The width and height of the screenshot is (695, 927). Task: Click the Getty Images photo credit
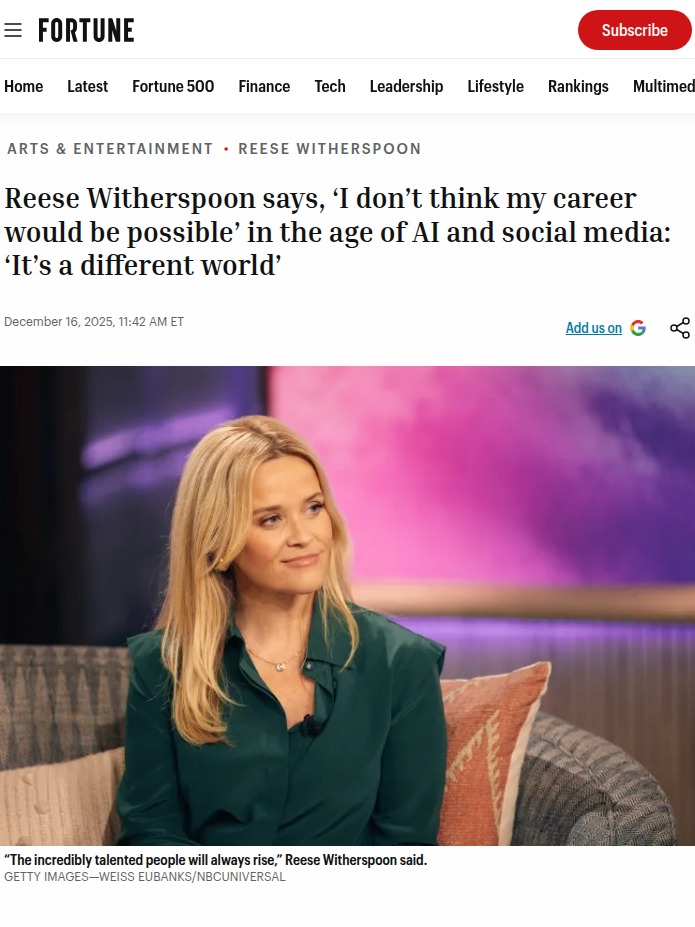click(145, 877)
